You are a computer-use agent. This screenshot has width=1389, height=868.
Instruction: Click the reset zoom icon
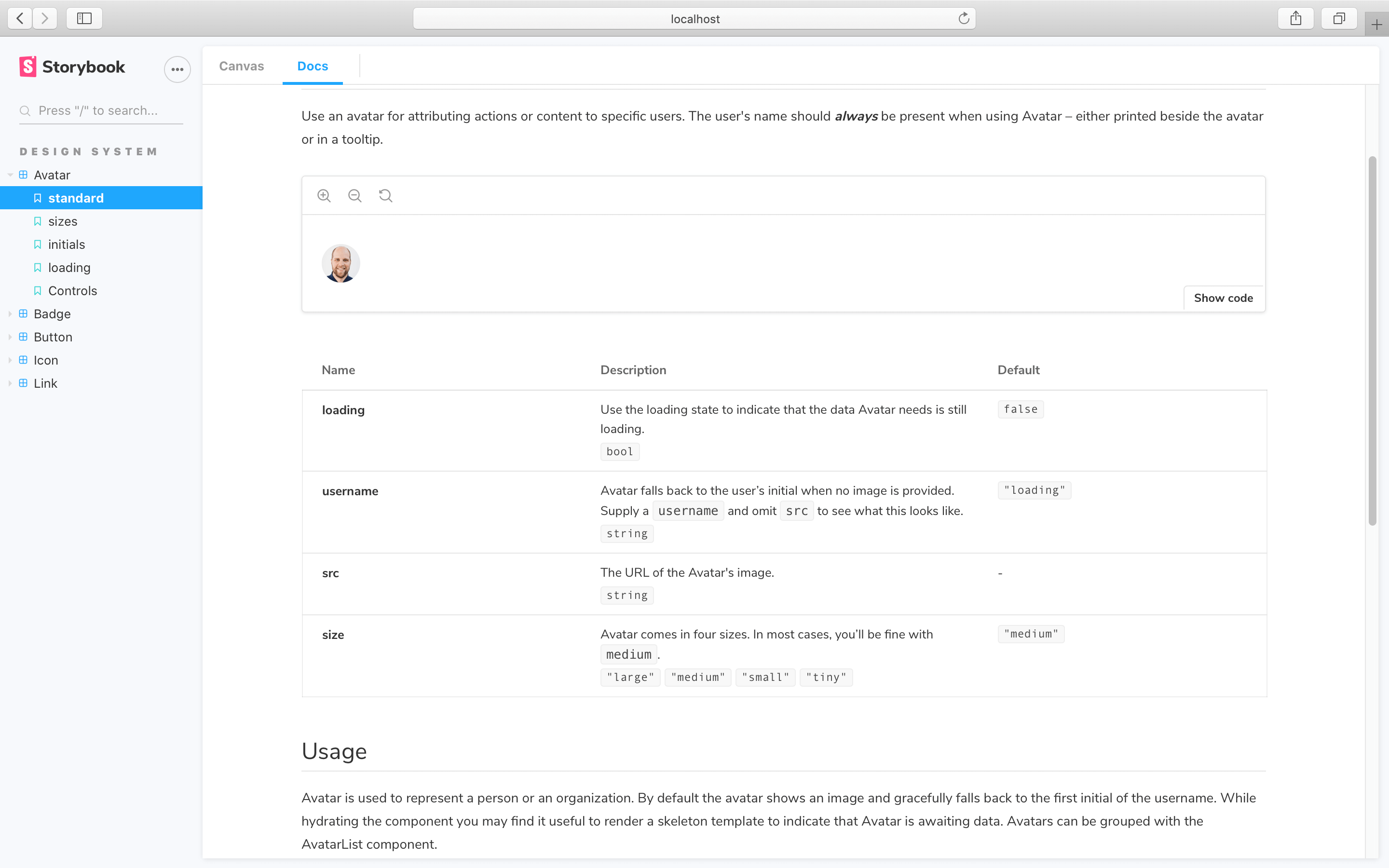click(385, 196)
